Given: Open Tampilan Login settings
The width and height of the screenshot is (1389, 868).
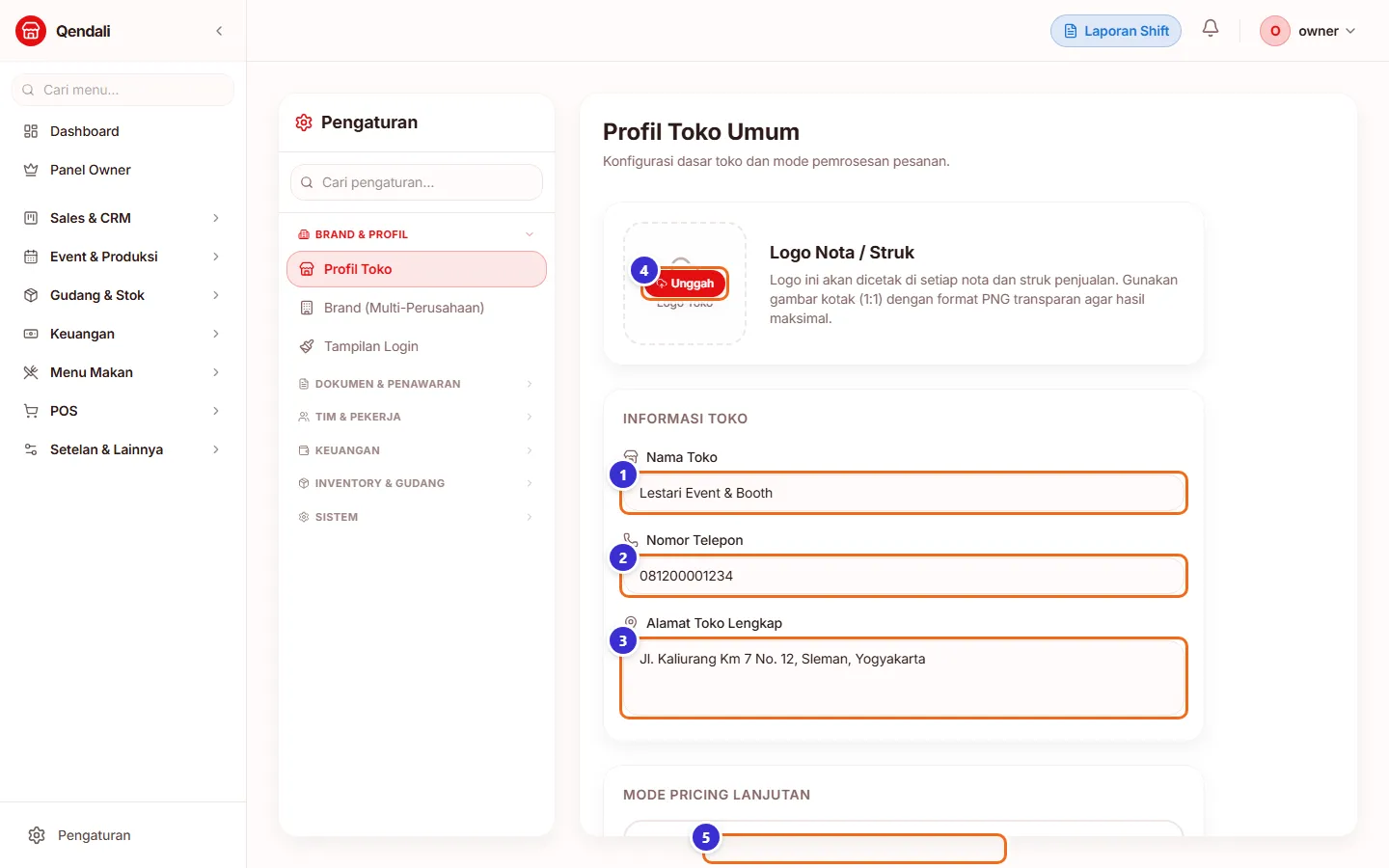Looking at the screenshot, I should click(x=417, y=346).
